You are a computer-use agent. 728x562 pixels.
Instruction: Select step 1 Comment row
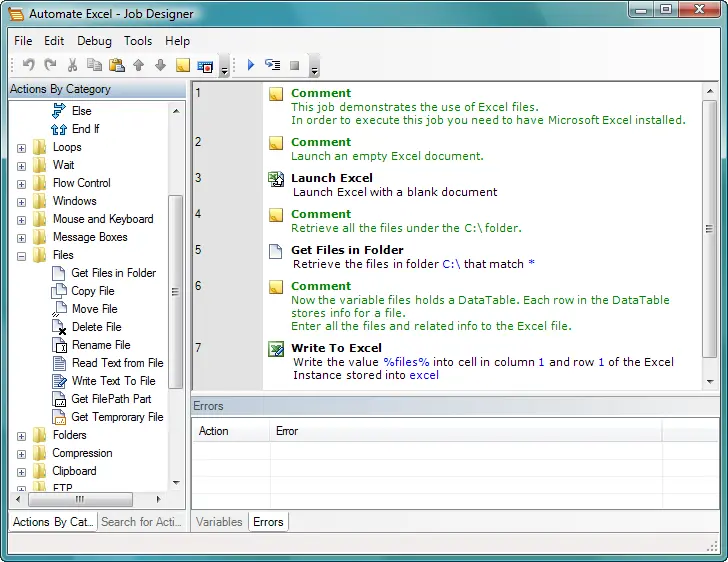[447, 106]
